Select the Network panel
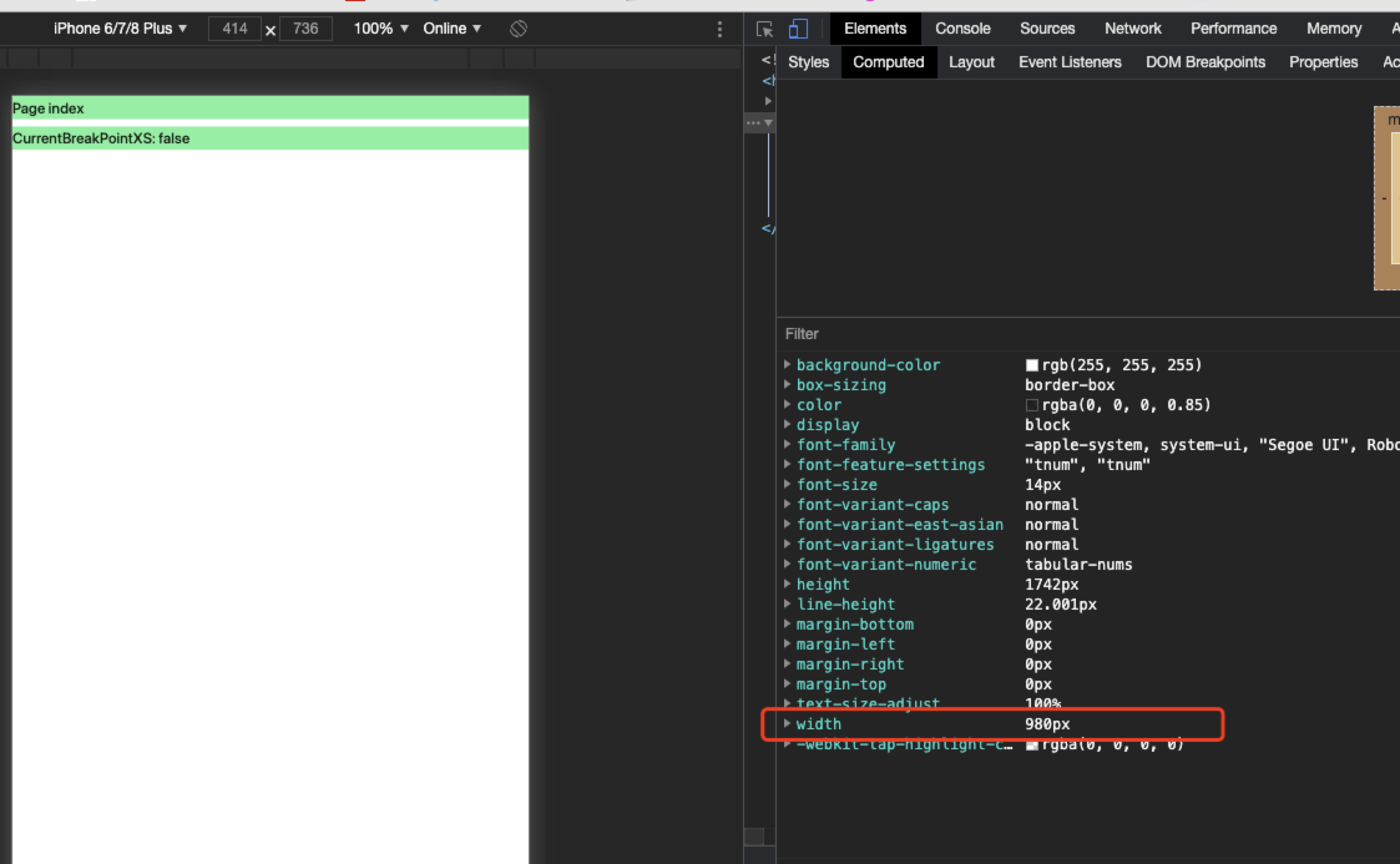The height and width of the screenshot is (864, 1400). coord(1133,29)
